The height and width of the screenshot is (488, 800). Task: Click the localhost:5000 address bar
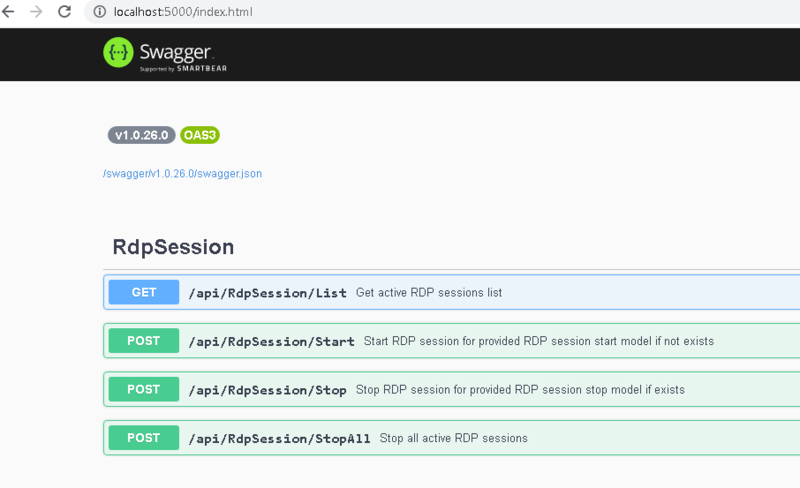coord(442,11)
